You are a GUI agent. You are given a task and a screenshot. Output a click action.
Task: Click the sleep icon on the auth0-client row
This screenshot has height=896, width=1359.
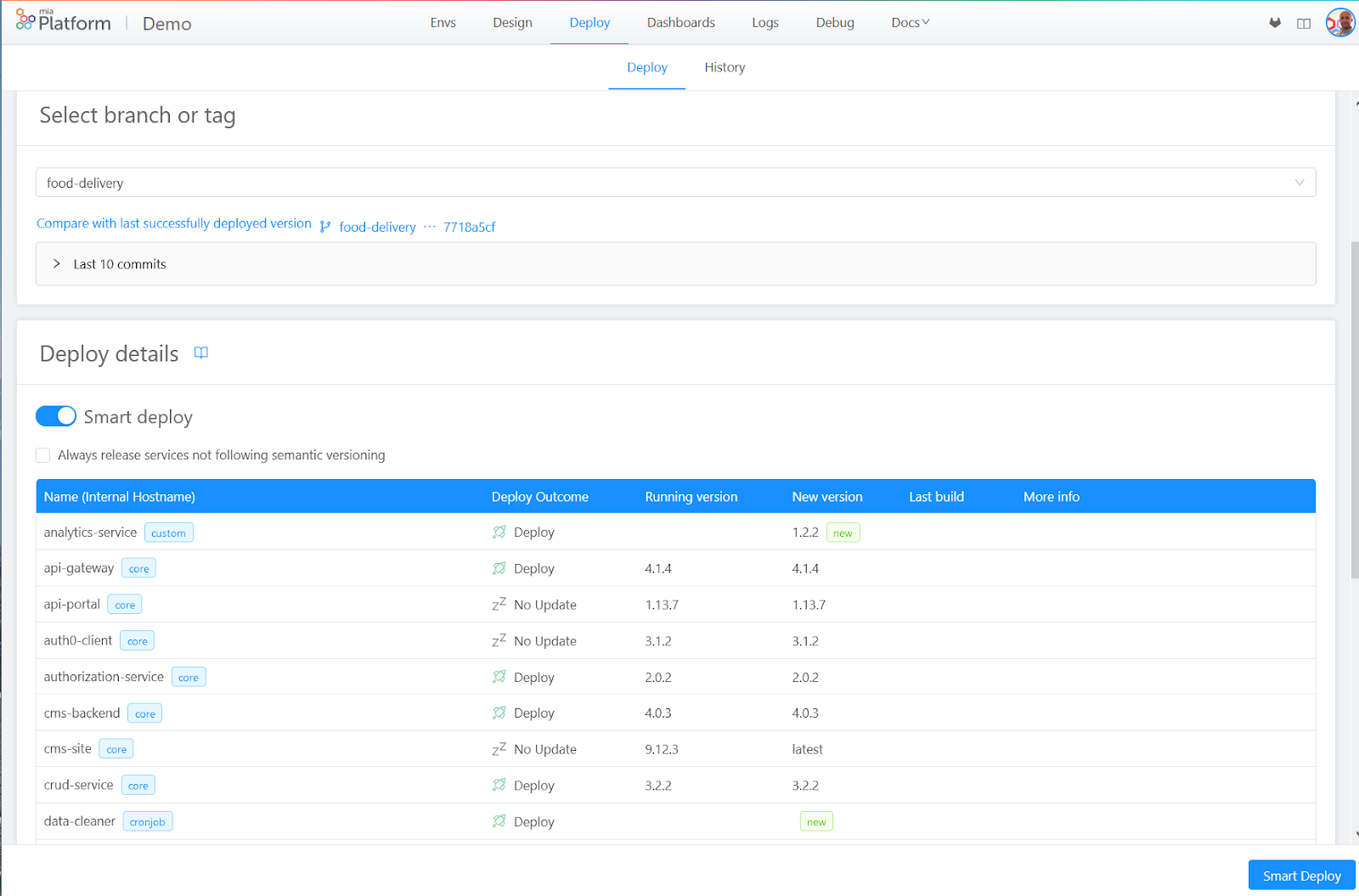point(499,640)
